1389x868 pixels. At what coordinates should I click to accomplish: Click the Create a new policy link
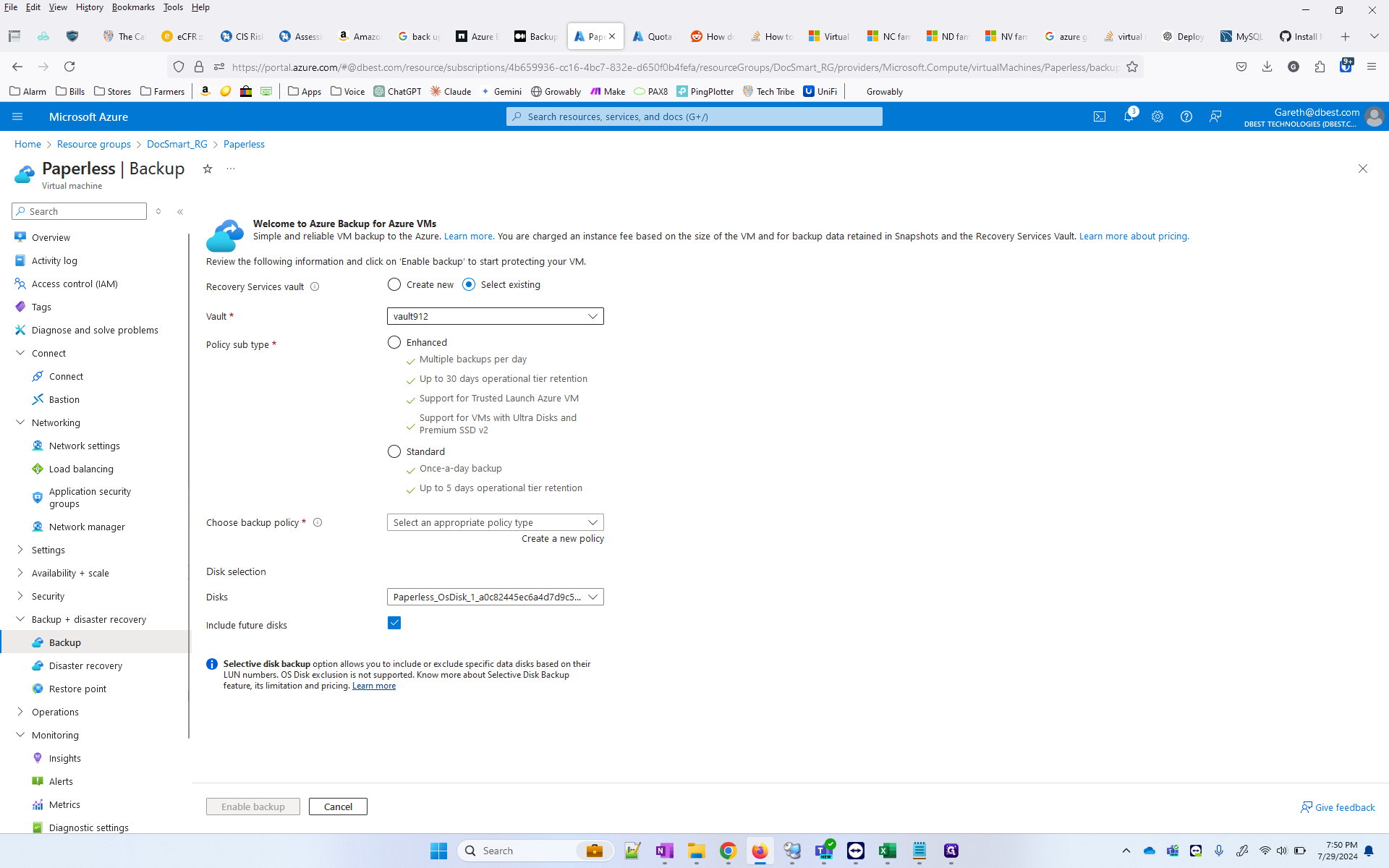click(562, 539)
